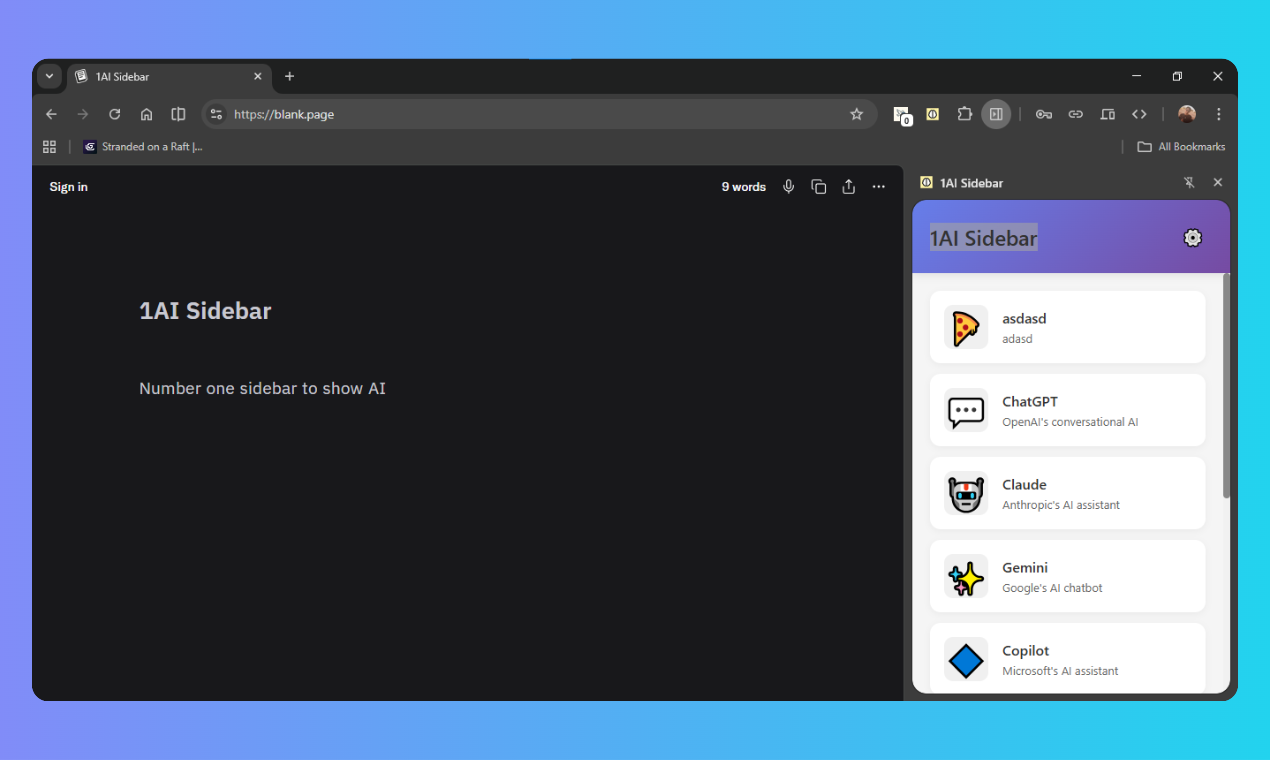Open the password manager key icon

(1043, 114)
